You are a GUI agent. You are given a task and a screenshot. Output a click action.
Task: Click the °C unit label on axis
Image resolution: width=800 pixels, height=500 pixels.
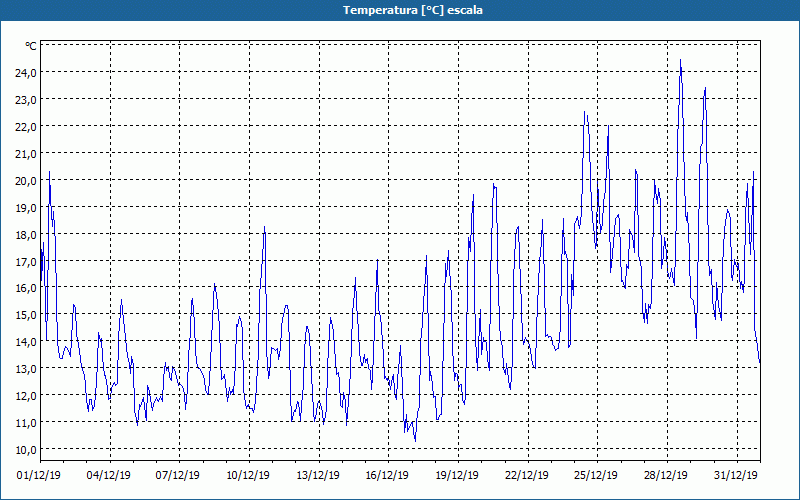[x=31, y=46]
